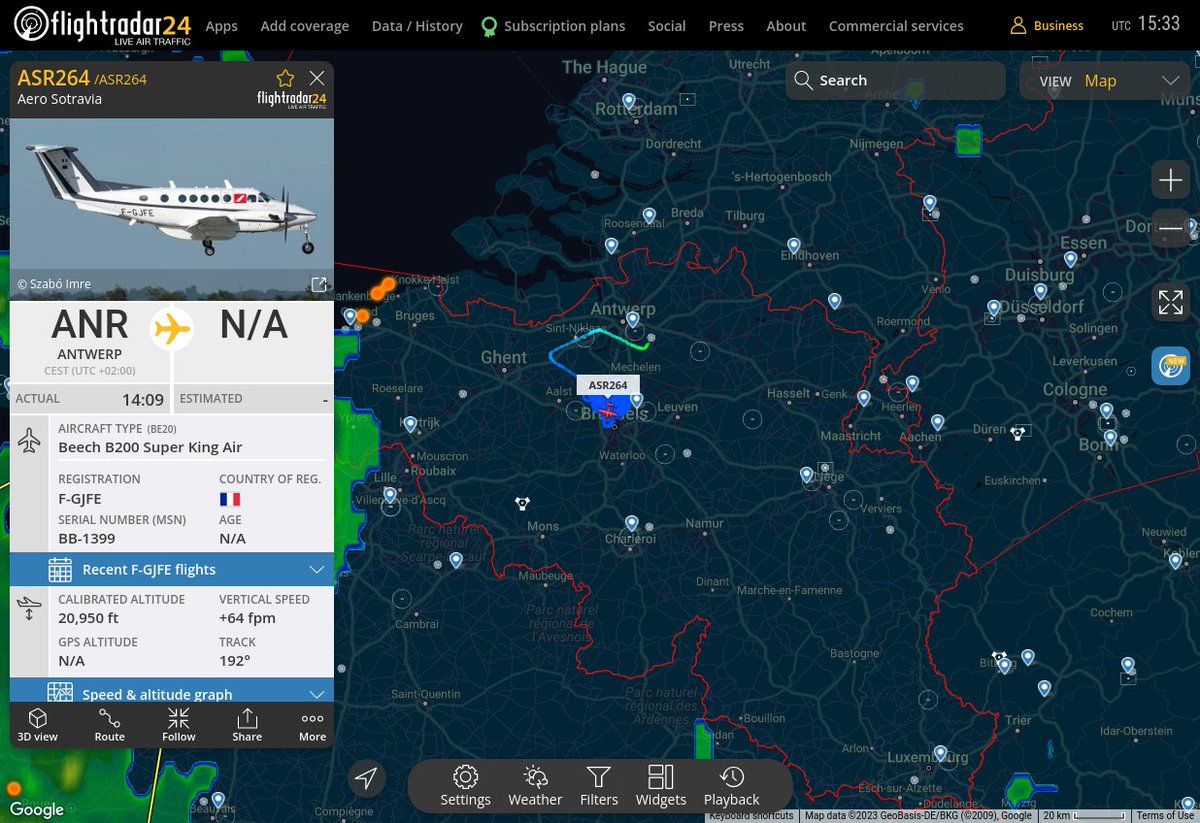Click the Flightradar24 logo
The width and height of the screenshot is (1200, 823).
coord(101,25)
